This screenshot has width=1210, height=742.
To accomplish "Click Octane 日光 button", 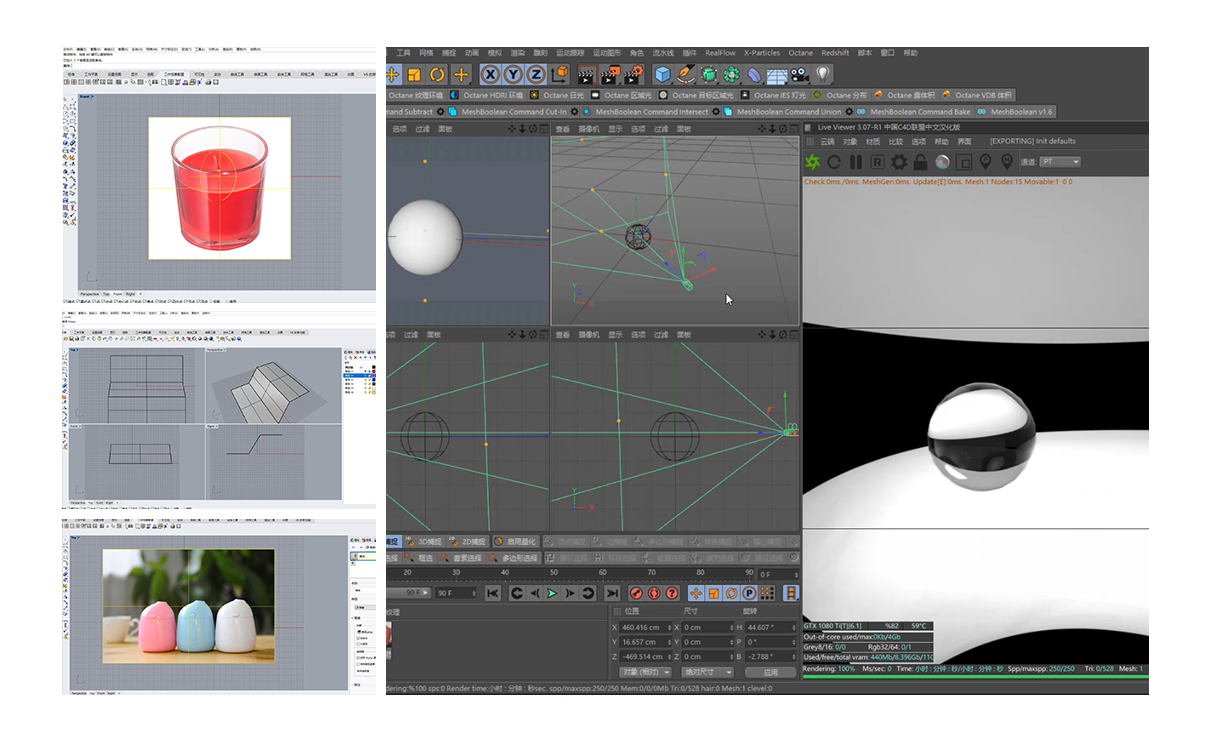I will (x=558, y=95).
